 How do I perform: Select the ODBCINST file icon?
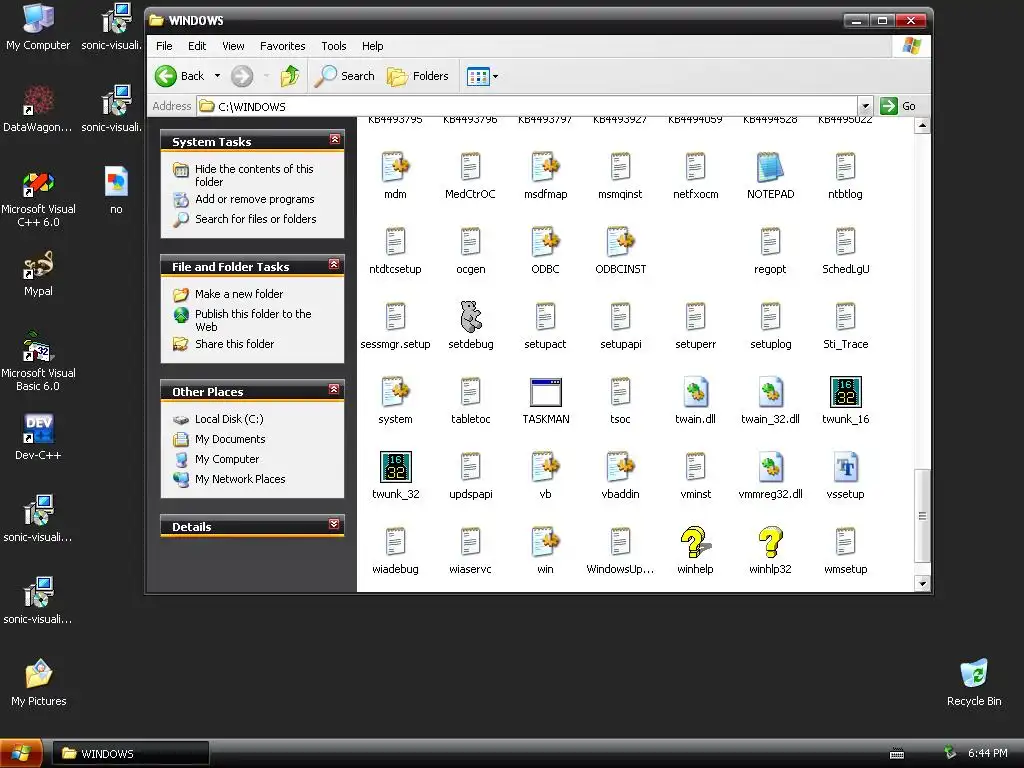[620, 242]
